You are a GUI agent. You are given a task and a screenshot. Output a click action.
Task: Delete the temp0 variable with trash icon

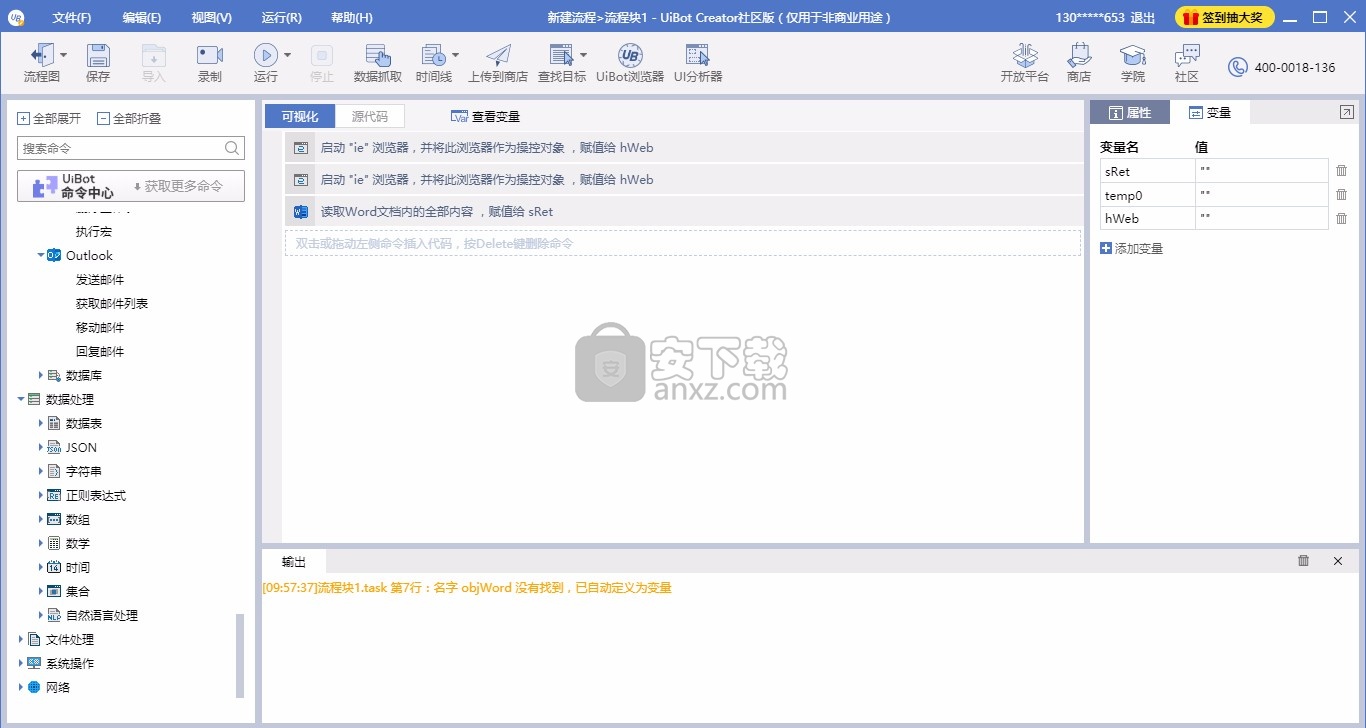tap(1342, 195)
